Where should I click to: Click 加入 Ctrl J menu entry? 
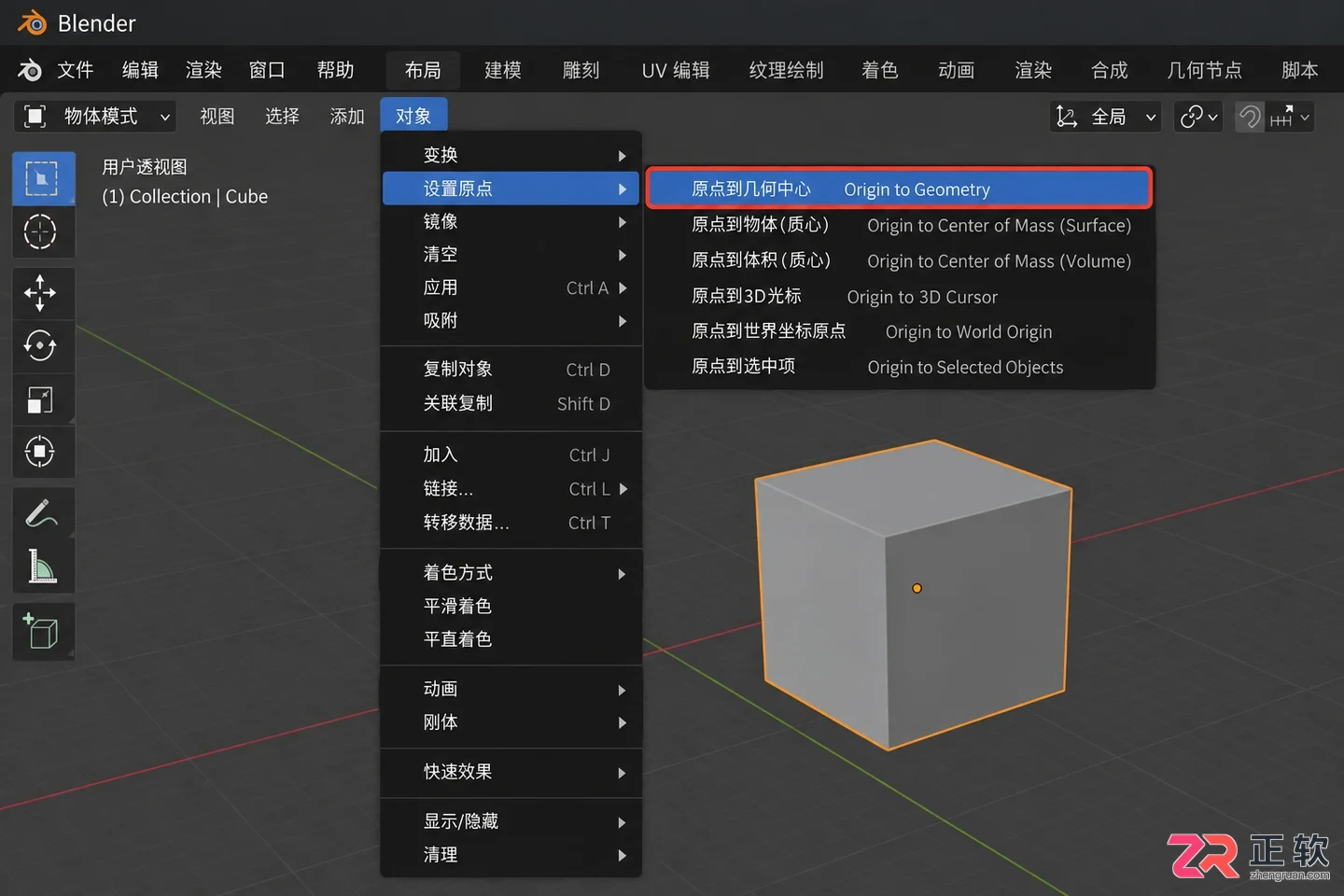(x=511, y=455)
